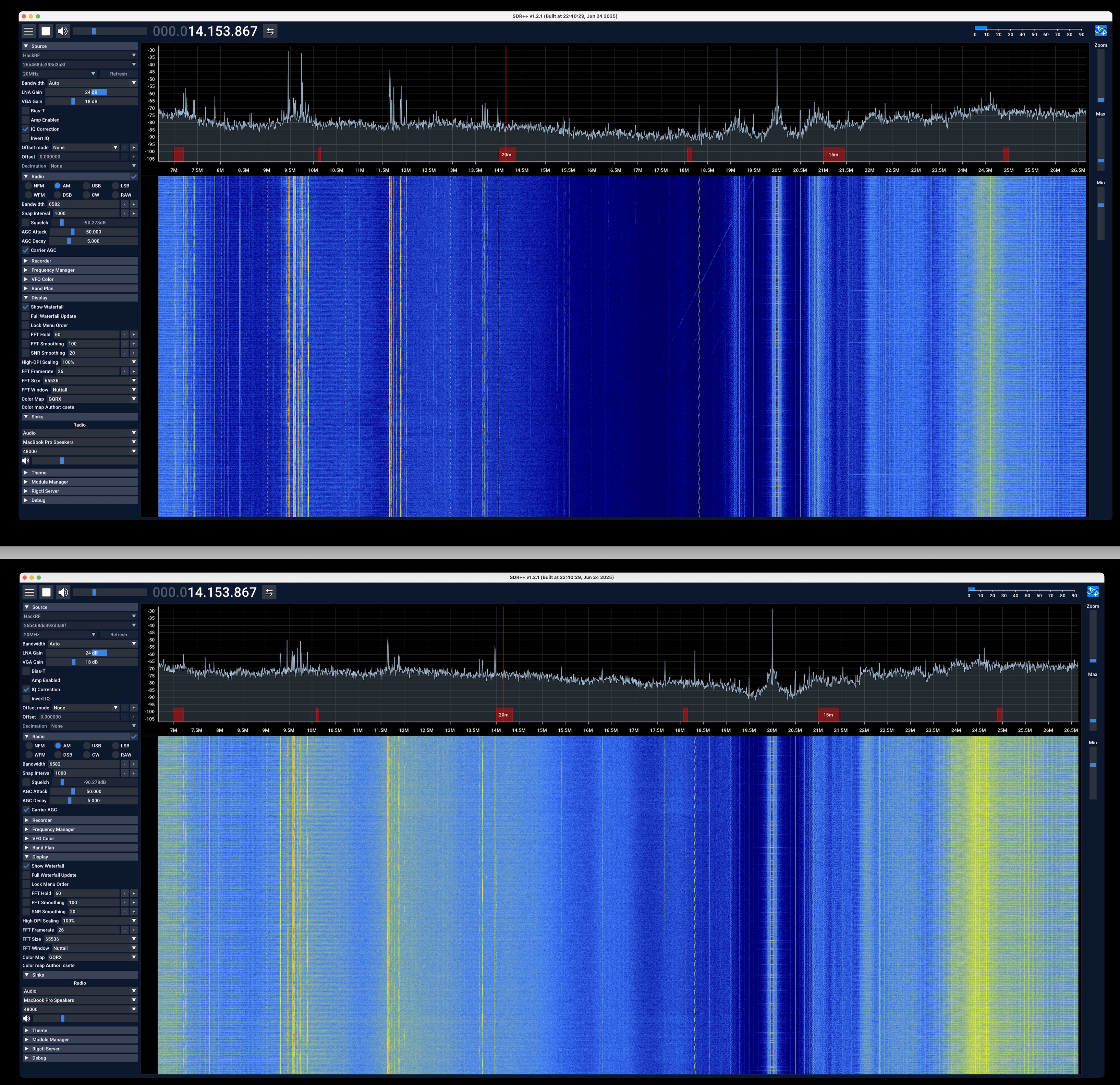The width and height of the screenshot is (1120, 1085).
Task: Select NFM radio mode in bottom window
Action: click(x=29, y=746)
